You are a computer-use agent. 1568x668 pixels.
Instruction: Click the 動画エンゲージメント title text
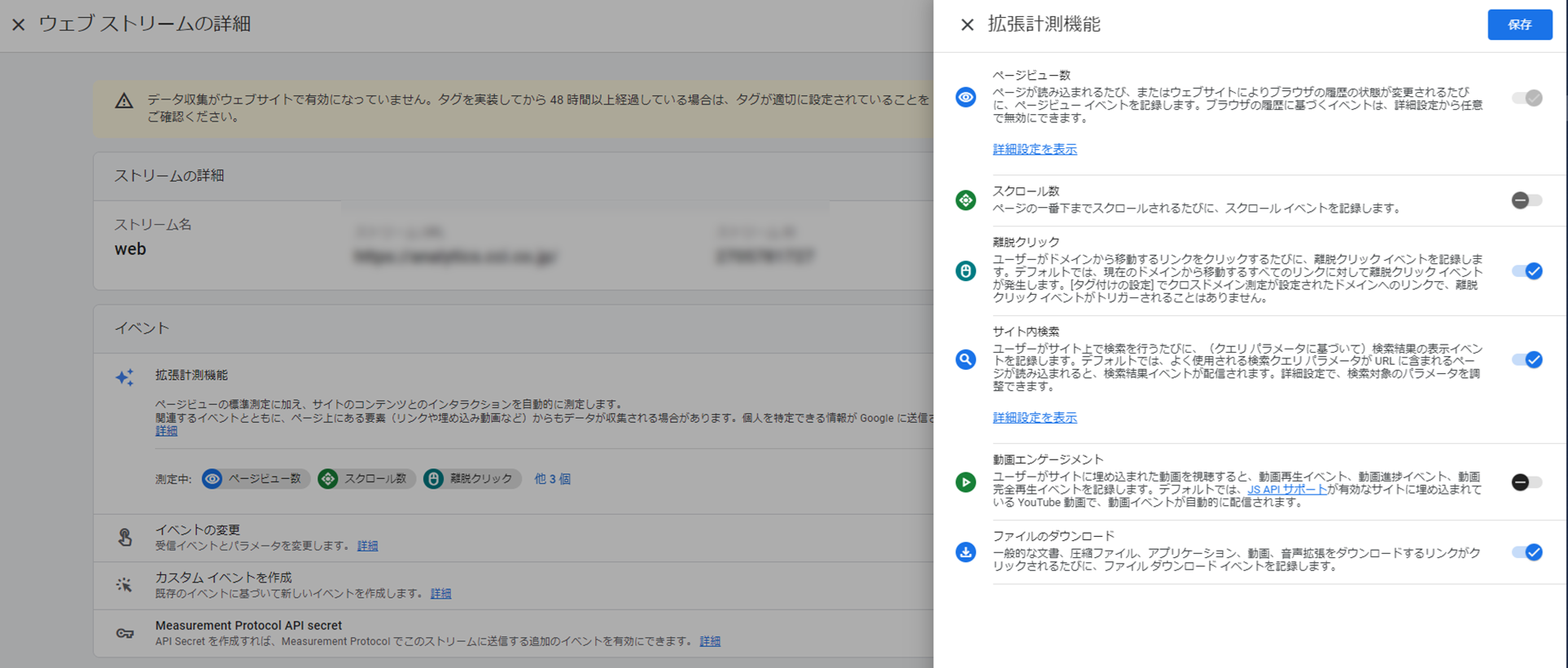[x=1048, y=459]
